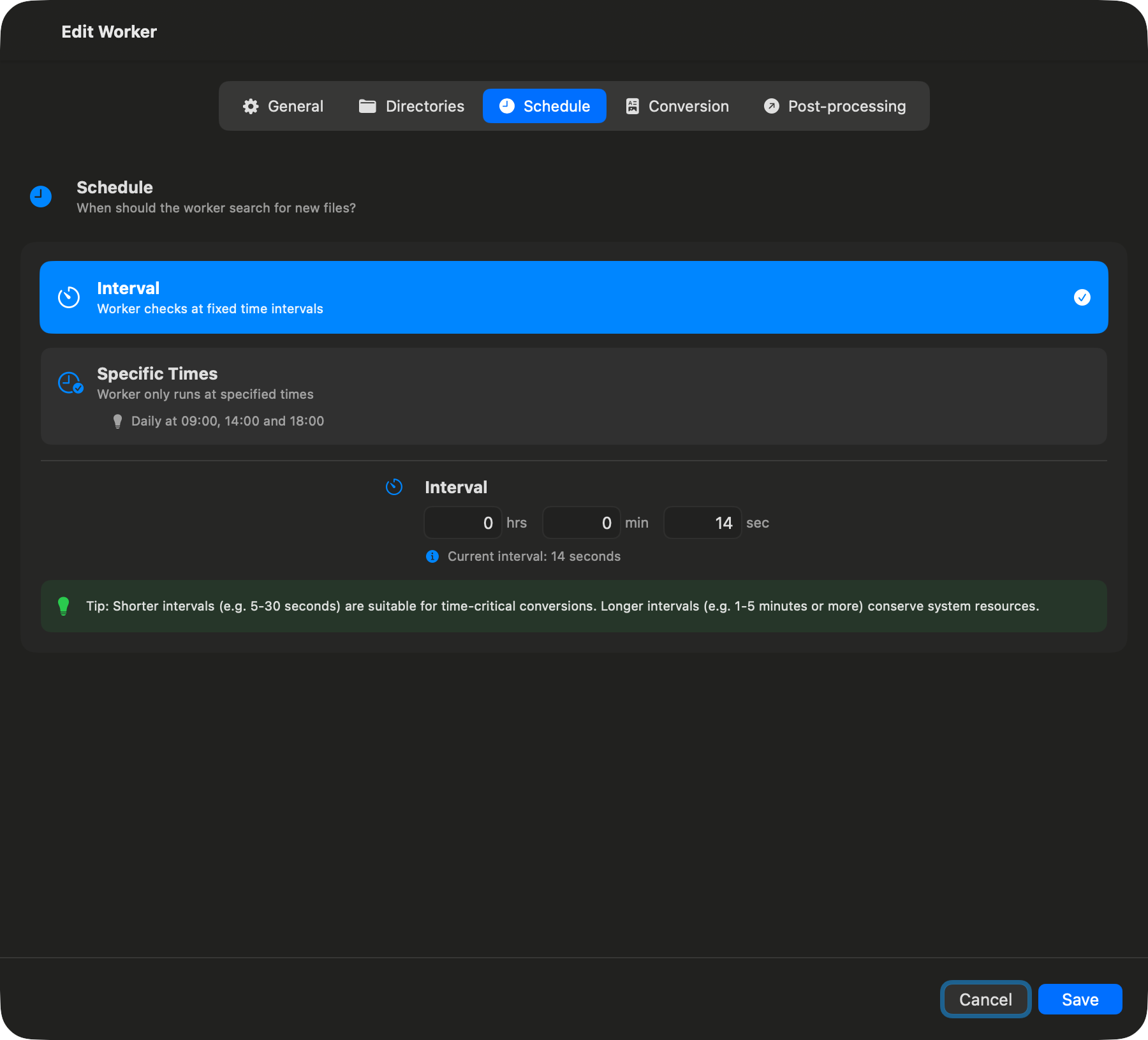Select the Interval schedule option
Image resolution: width=1148 pixels, height=1040 pixels.
pyautogui.click(x=574, y=297)
